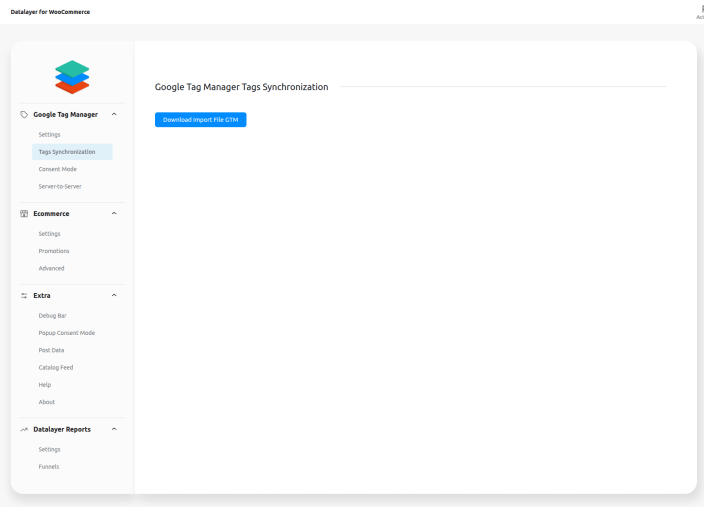Download the GTM import file

pos(201,120)
